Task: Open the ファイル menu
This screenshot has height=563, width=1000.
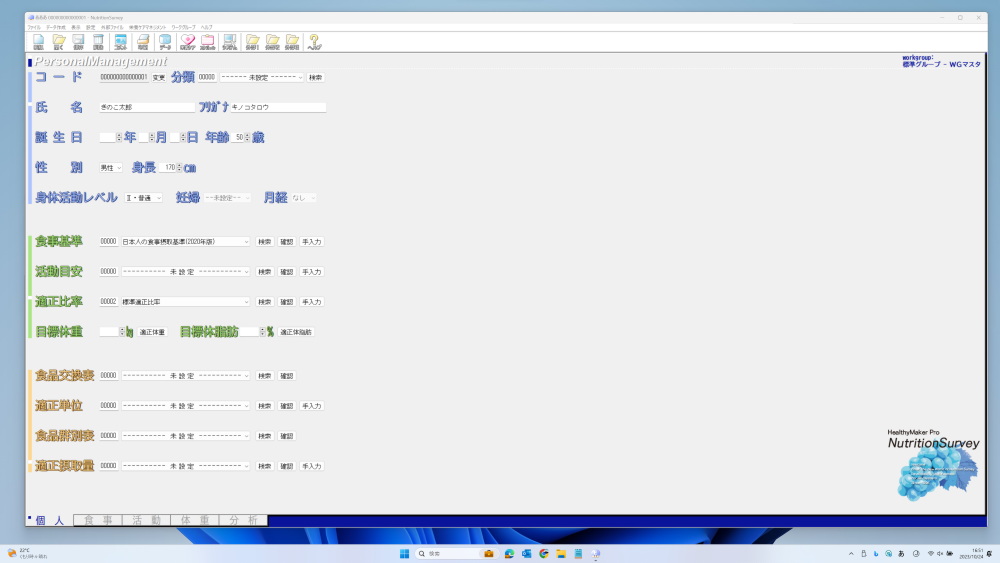Action: tap(34, 27)
